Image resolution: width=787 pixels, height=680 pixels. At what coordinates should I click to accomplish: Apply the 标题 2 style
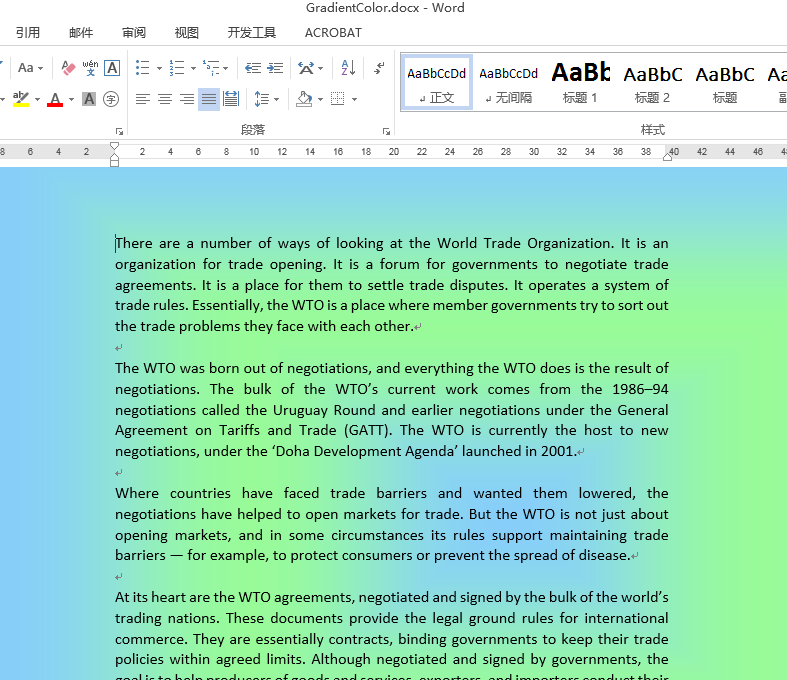(652, 83)
